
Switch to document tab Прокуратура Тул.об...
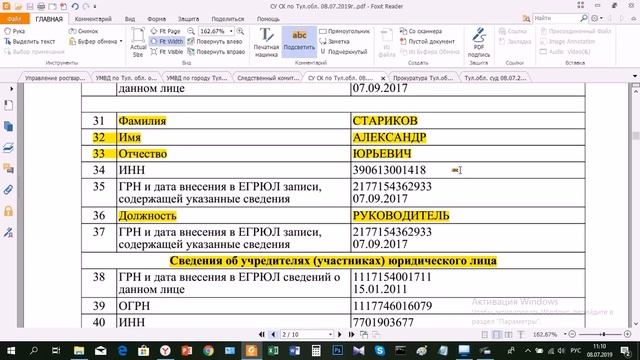(423, 78)
